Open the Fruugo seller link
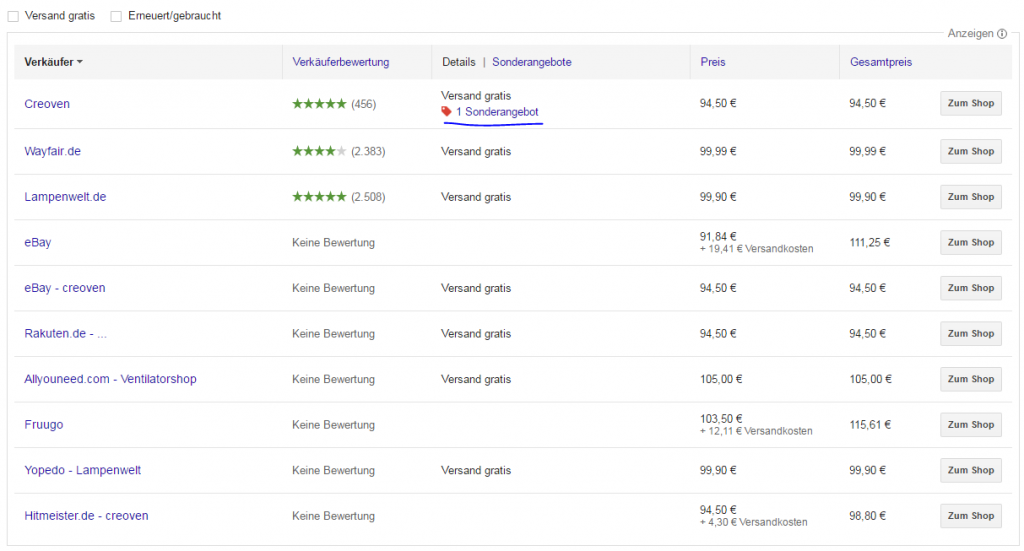The width and height of the screenshot is (1024, 551). click(x=44, y=425)
